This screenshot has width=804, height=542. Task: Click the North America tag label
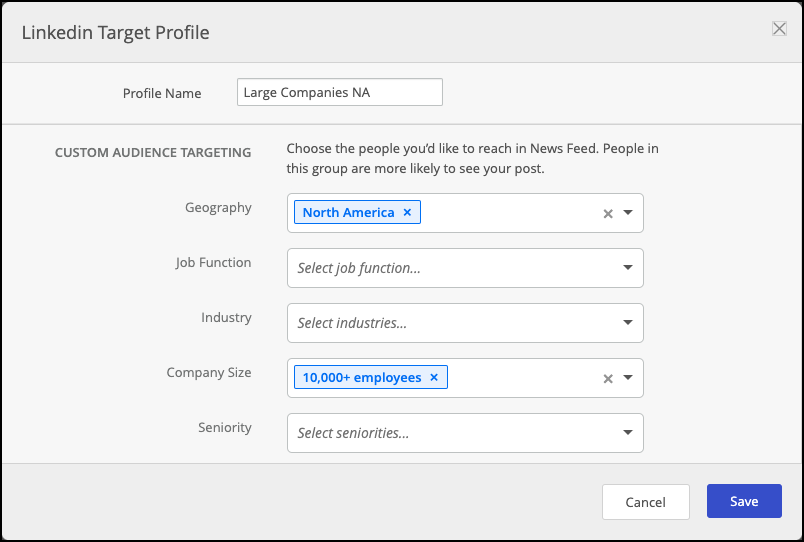pyautogui.click(x=348, y=212)
